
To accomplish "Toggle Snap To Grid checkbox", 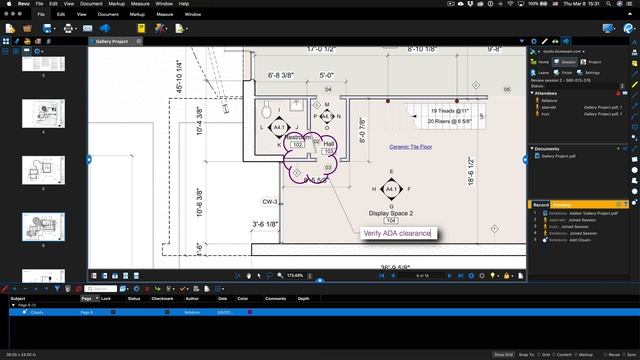I will coord(539,355).
